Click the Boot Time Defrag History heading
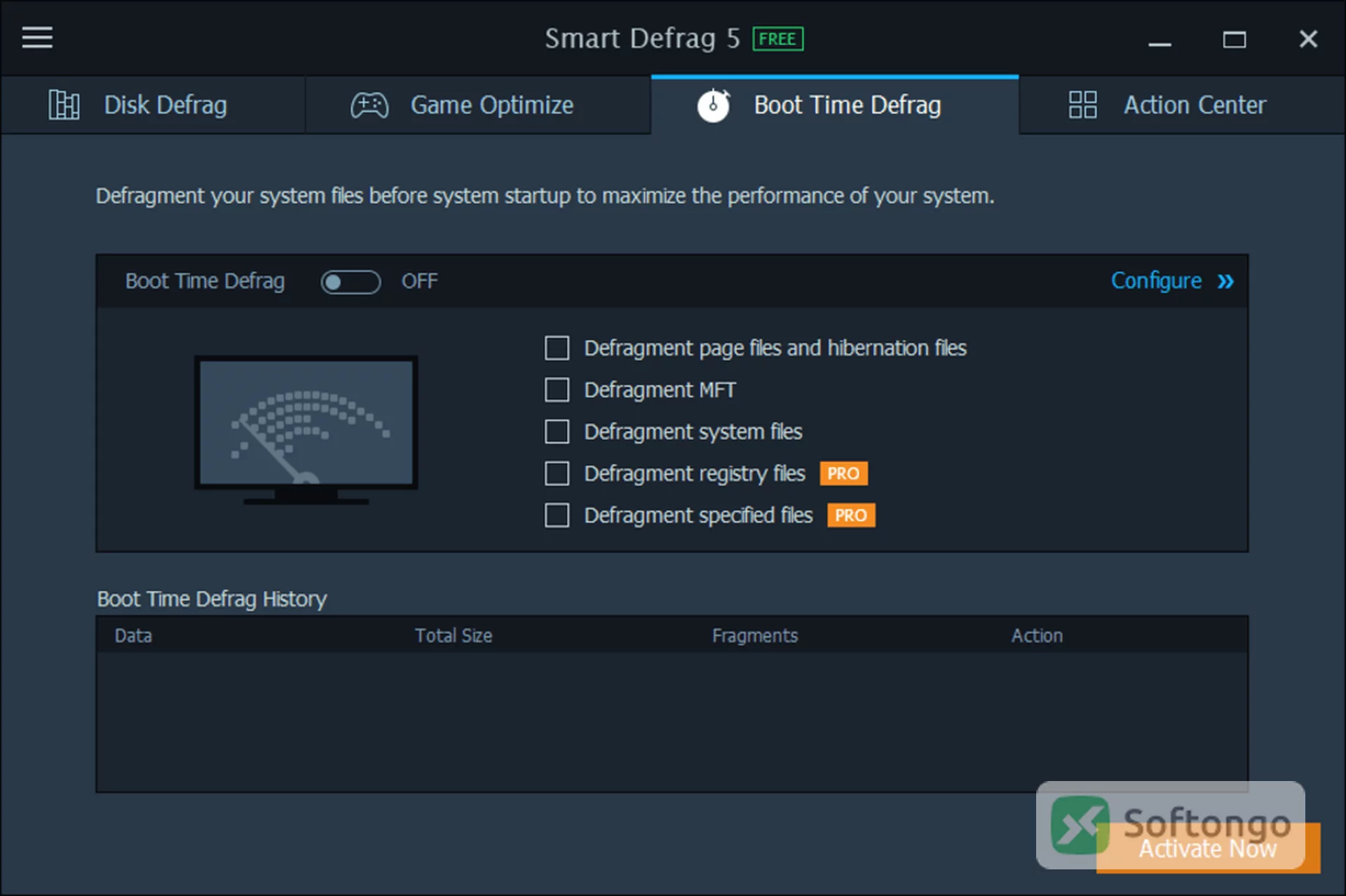The width and height of the screenshot is (1346, 896). (212, 599)
